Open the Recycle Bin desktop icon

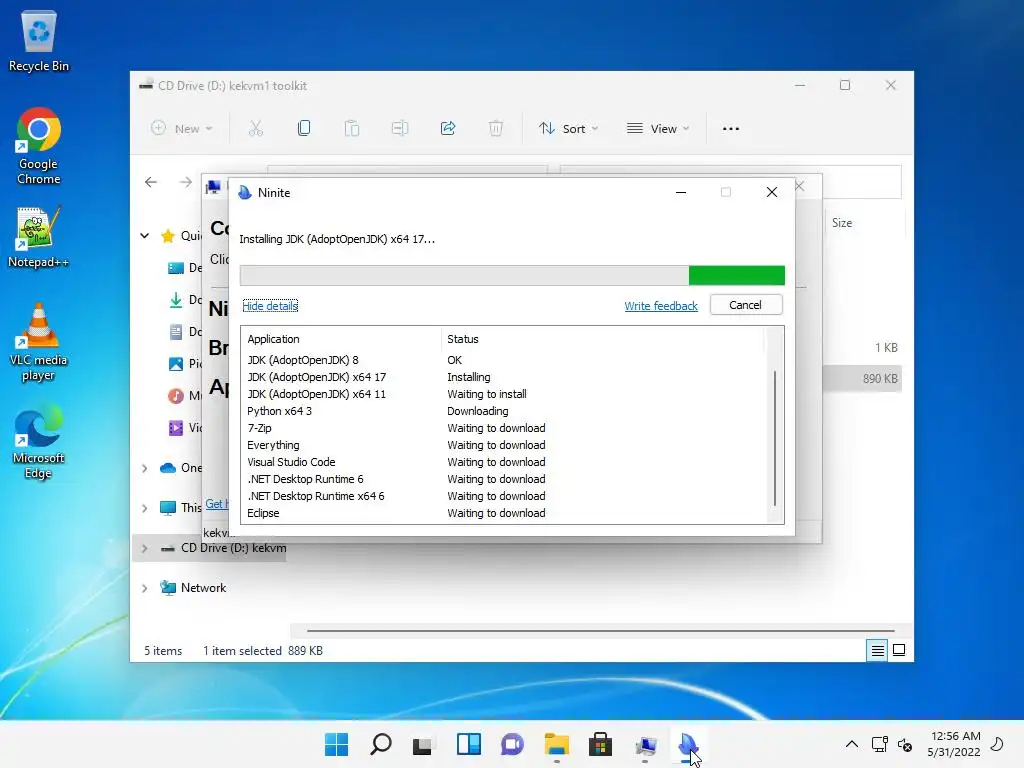pos(39,41)
